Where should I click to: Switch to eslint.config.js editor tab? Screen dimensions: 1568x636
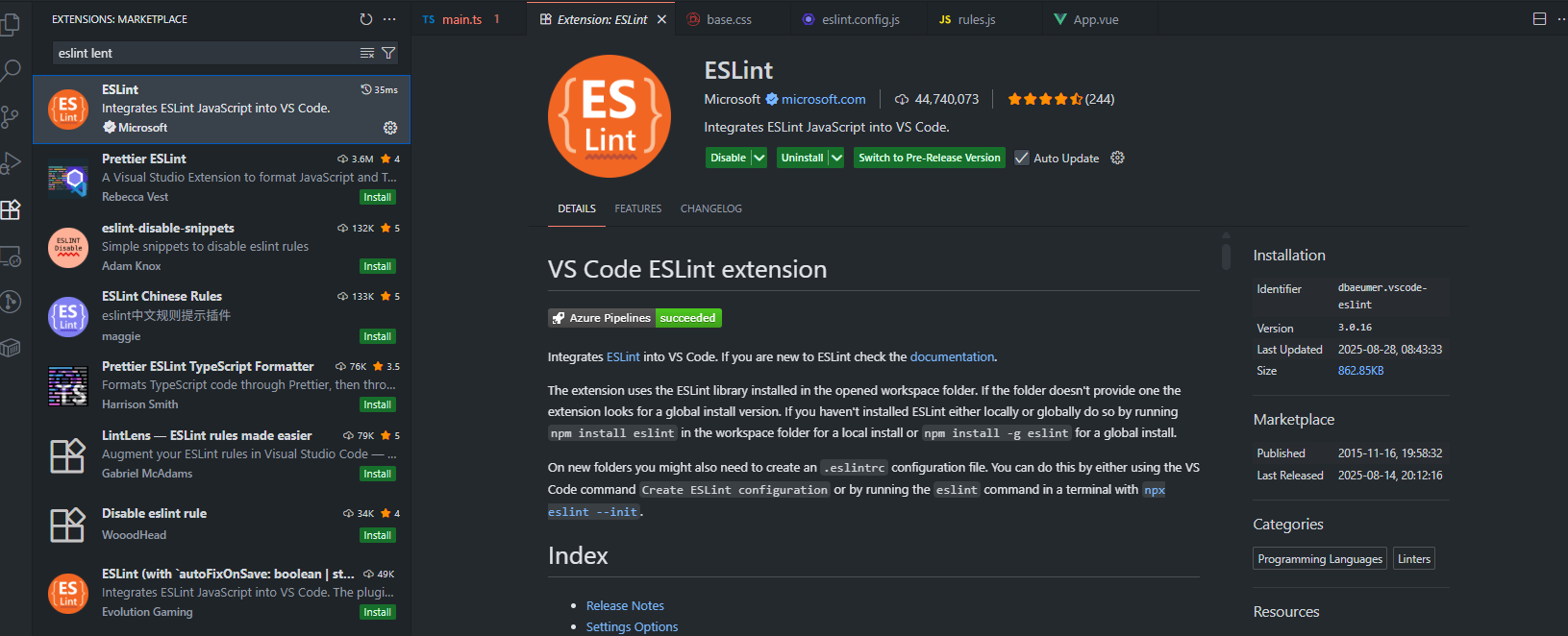[x=860, y=19]
